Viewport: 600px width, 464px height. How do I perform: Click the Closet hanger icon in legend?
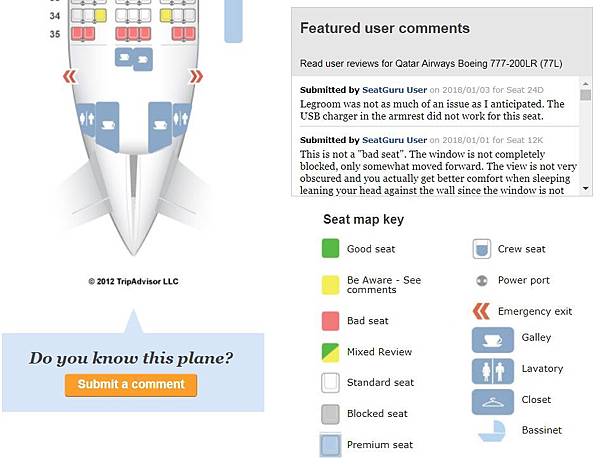tap(492, 402)
